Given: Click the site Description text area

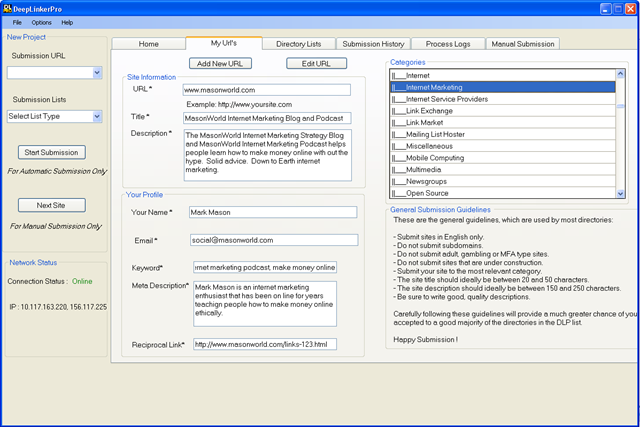Looking at the screenshot, I should [x=267, y=155].
